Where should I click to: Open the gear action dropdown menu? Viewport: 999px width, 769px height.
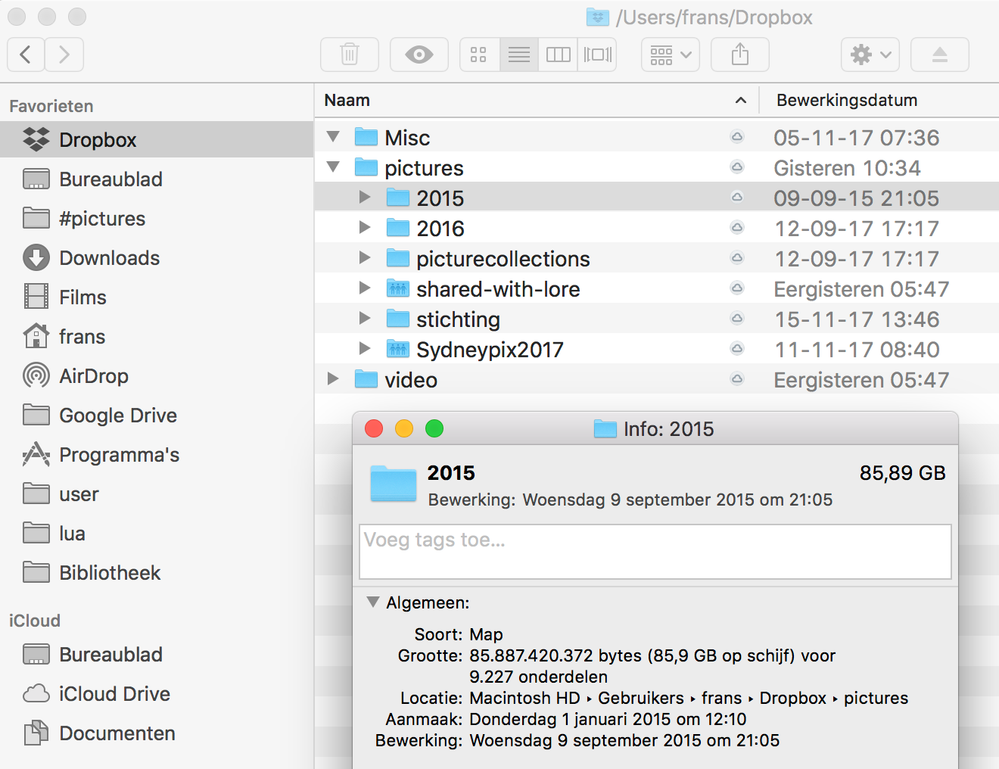[x=871, y=55]
